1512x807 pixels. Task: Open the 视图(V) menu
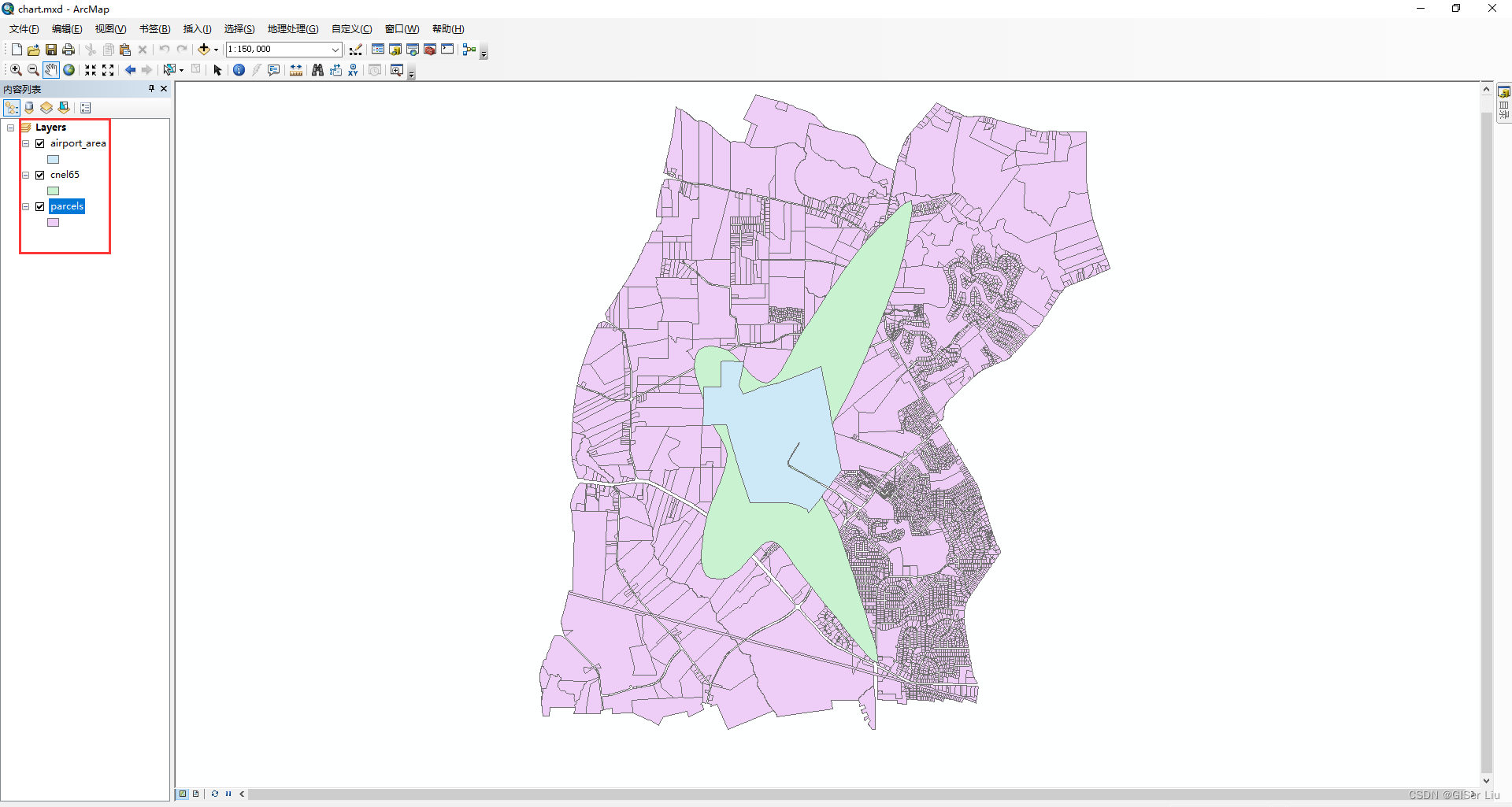point(110,29)
